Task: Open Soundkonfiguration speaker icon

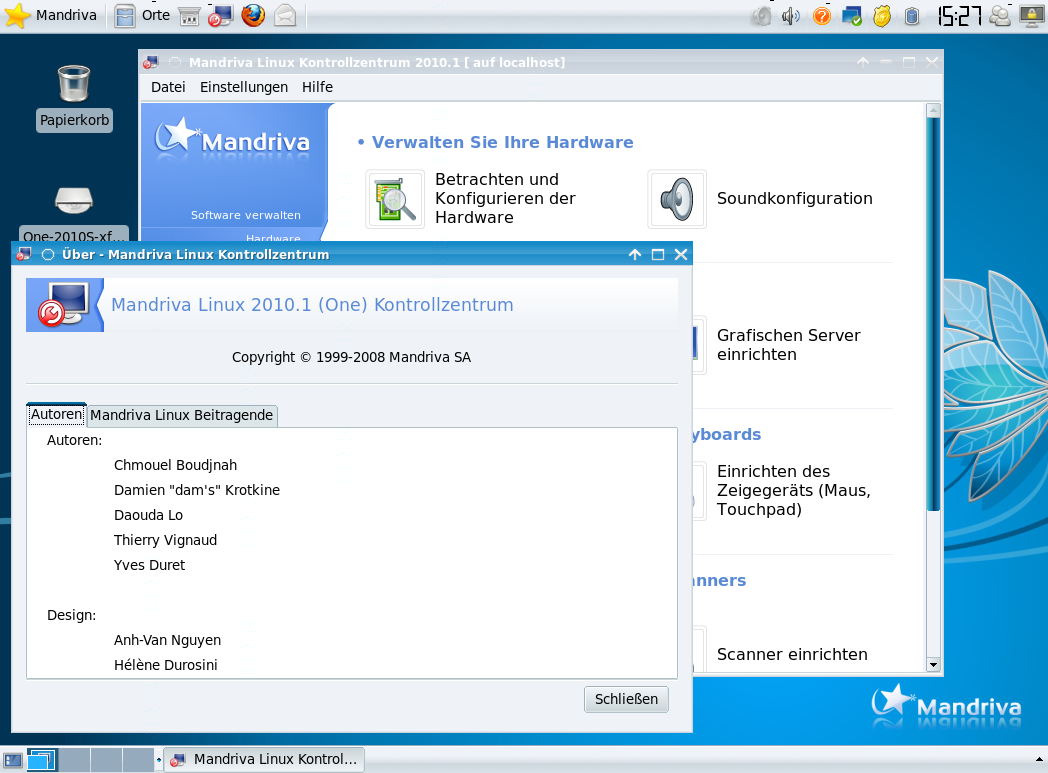Action: pos(676,199)
